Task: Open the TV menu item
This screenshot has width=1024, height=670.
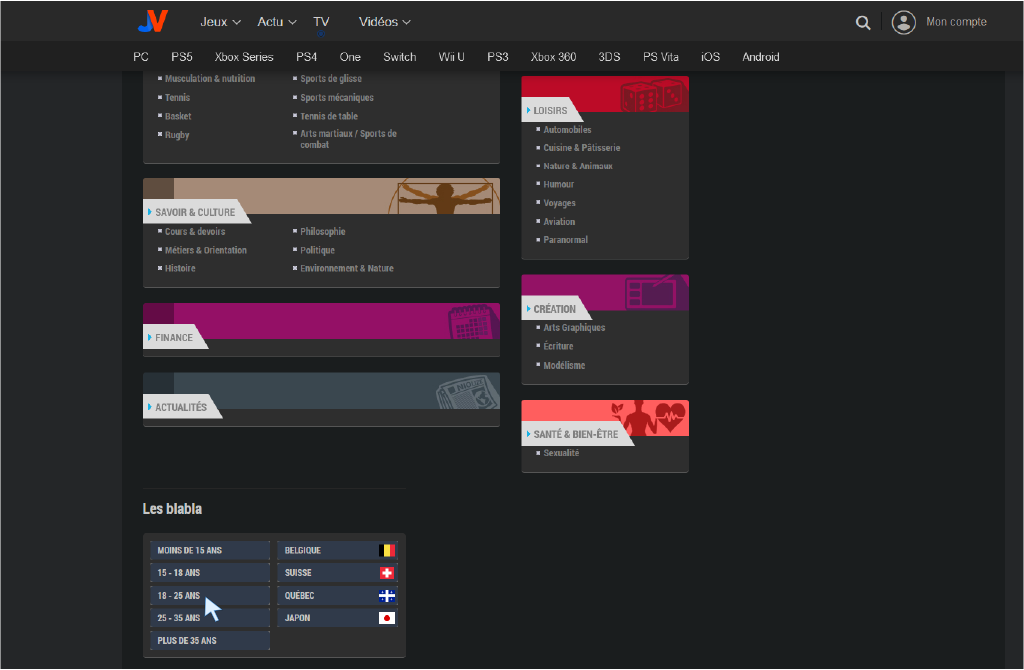Action: pyautogui.click(x=321, y=22)
